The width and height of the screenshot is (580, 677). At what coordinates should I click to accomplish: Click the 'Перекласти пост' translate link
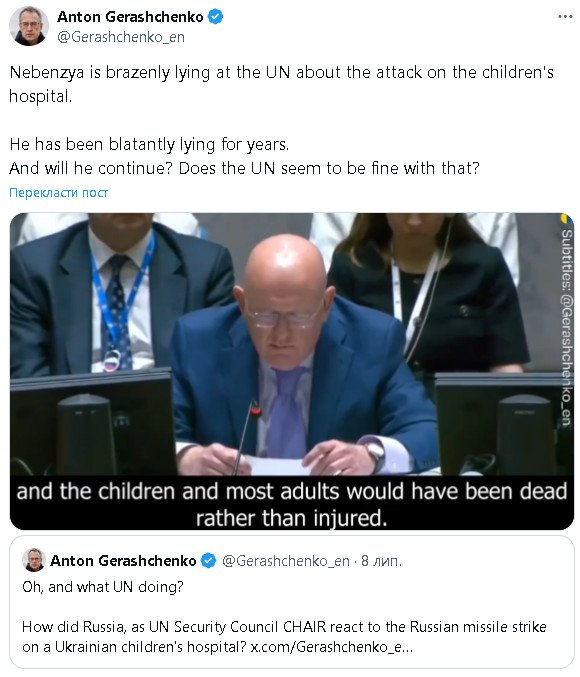[59, 192]
